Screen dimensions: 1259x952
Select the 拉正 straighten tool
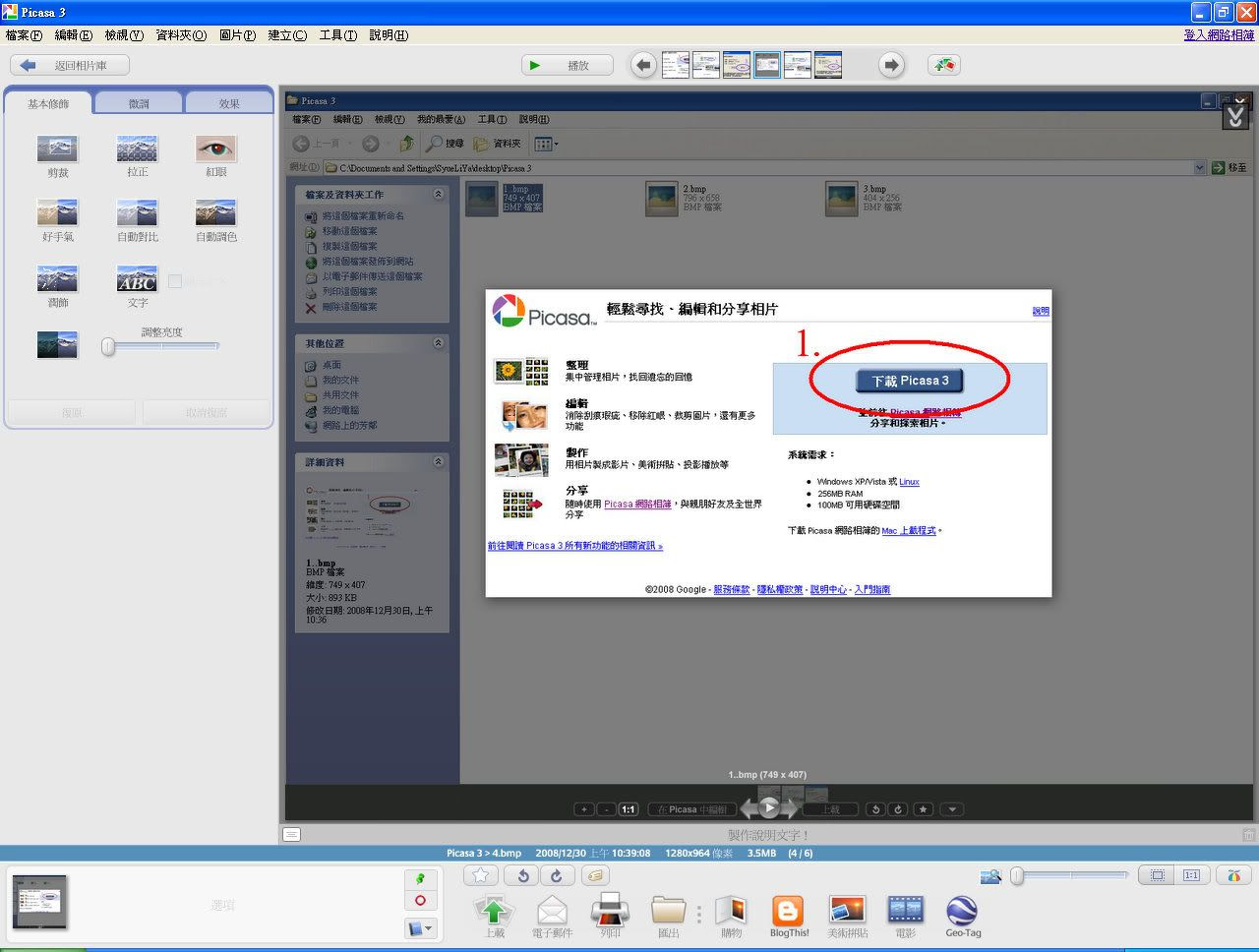click(x=137, y=149)
